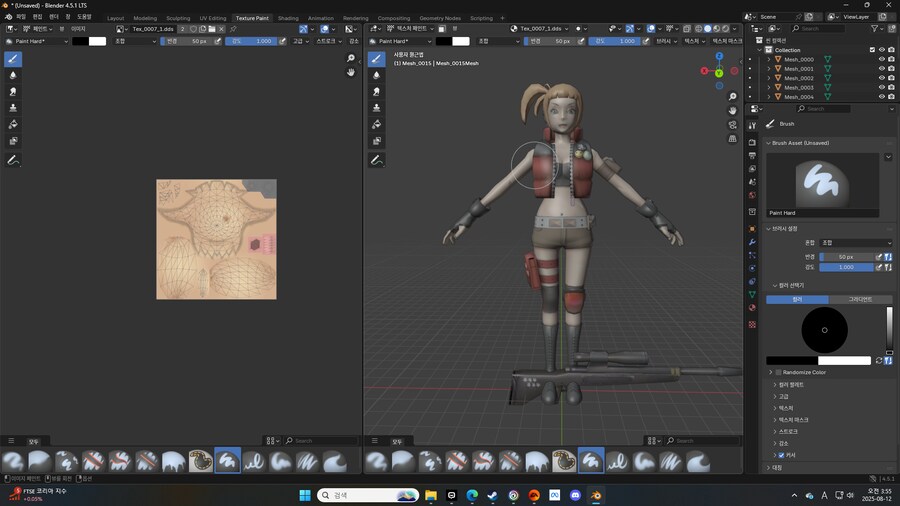
Task: Switch to the UV Editing workspace tab
Action: 212,18
